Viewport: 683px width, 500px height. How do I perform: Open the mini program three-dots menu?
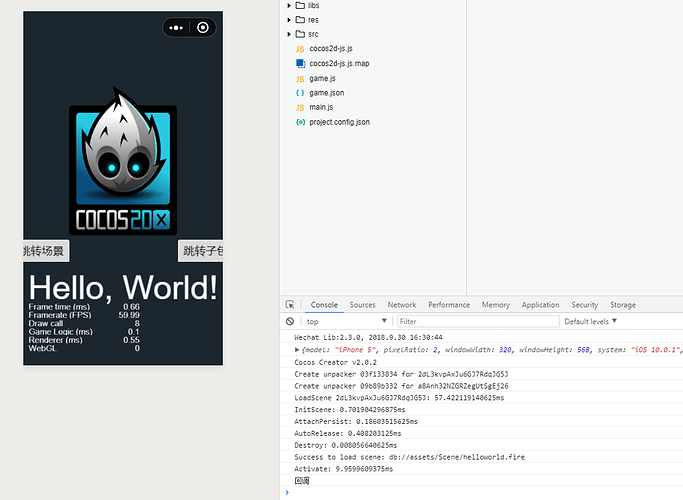pos(176,28)
